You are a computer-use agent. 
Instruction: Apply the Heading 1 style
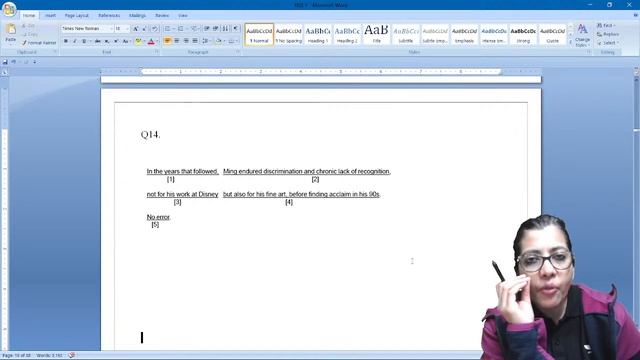coord(318,34)
